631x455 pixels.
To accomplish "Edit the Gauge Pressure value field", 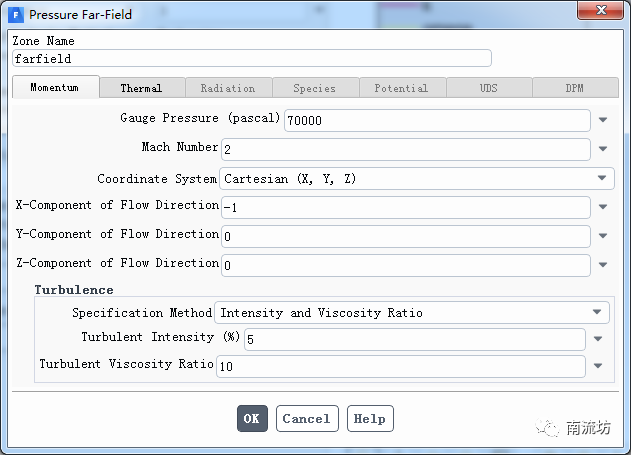I will [437, 120].
